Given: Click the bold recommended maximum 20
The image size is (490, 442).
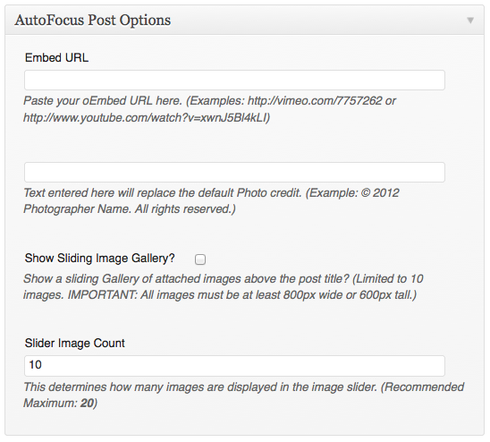Looking at the screenshot, I should [x=87, y=403].
